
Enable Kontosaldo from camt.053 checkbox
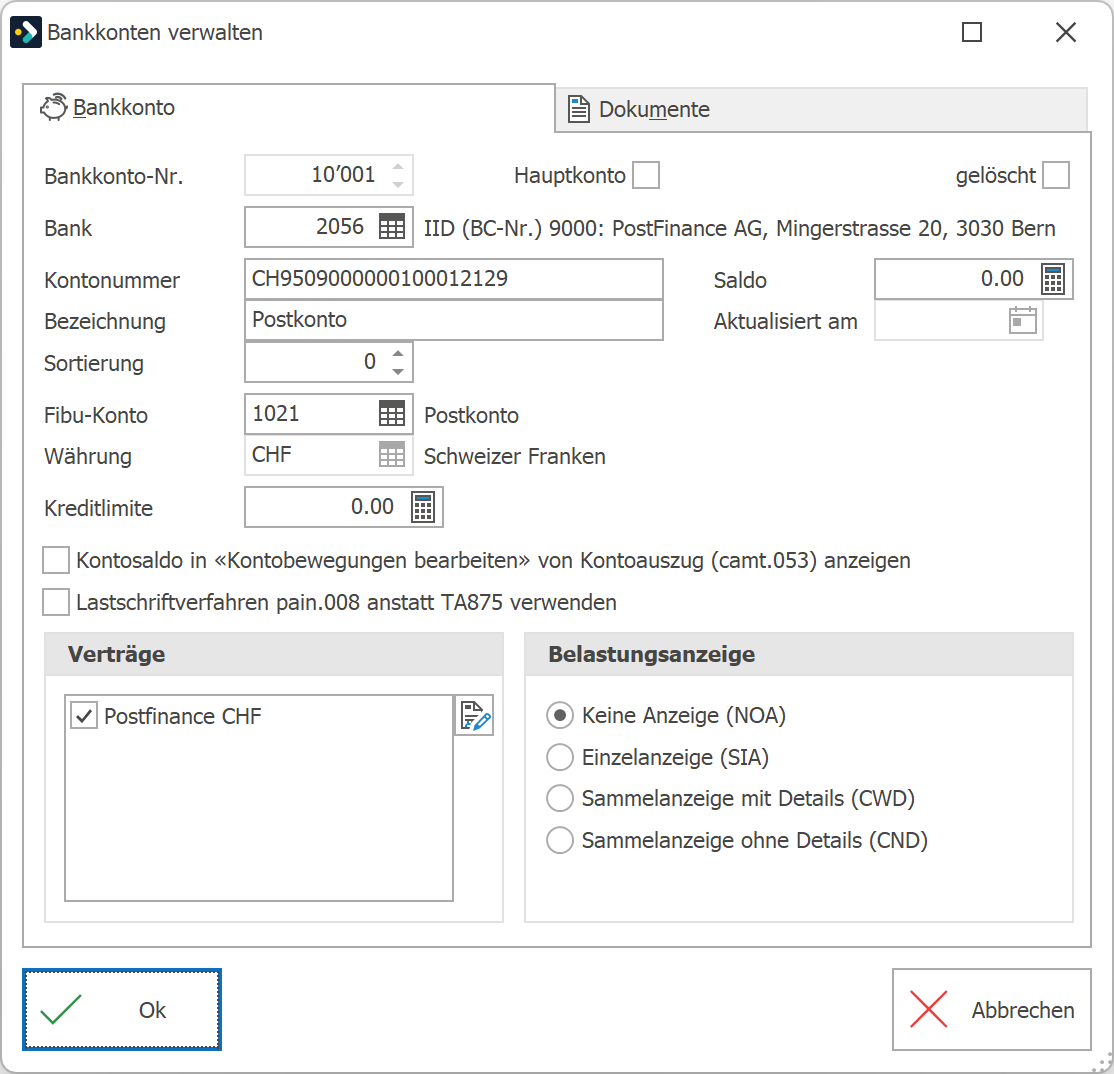click(56, 560)
